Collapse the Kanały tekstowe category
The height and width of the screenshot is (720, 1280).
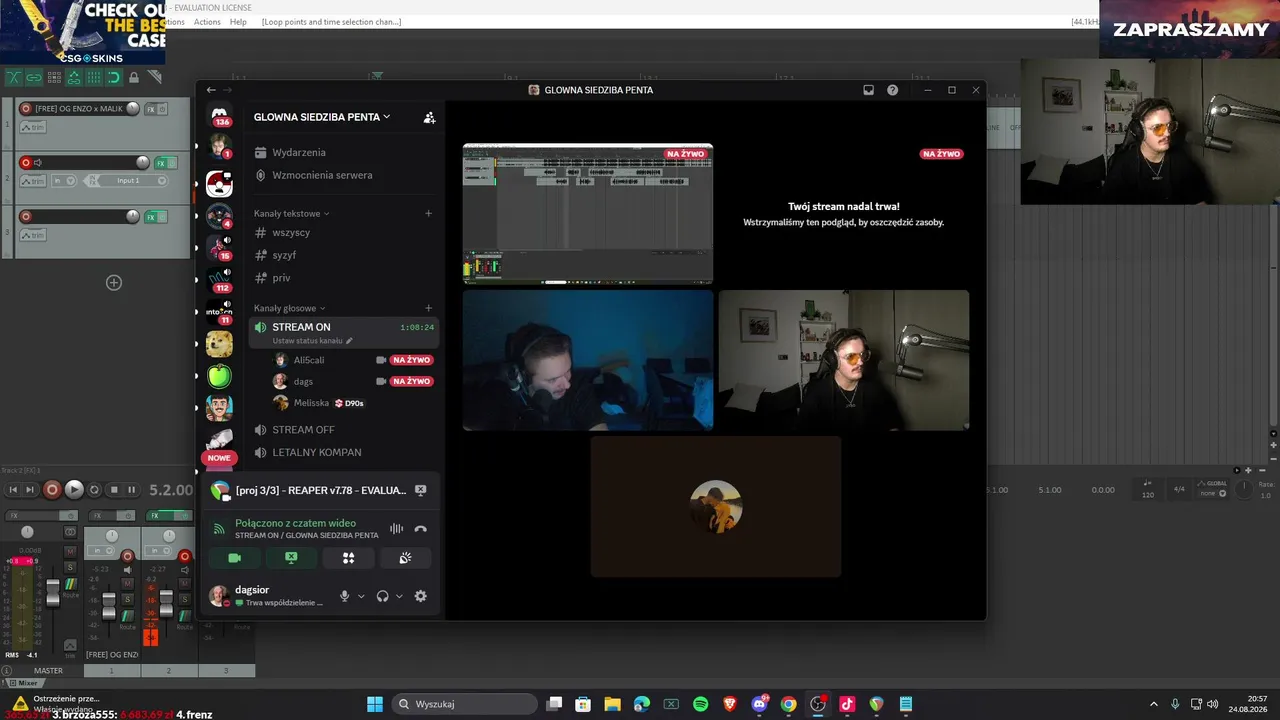point(292,213)
